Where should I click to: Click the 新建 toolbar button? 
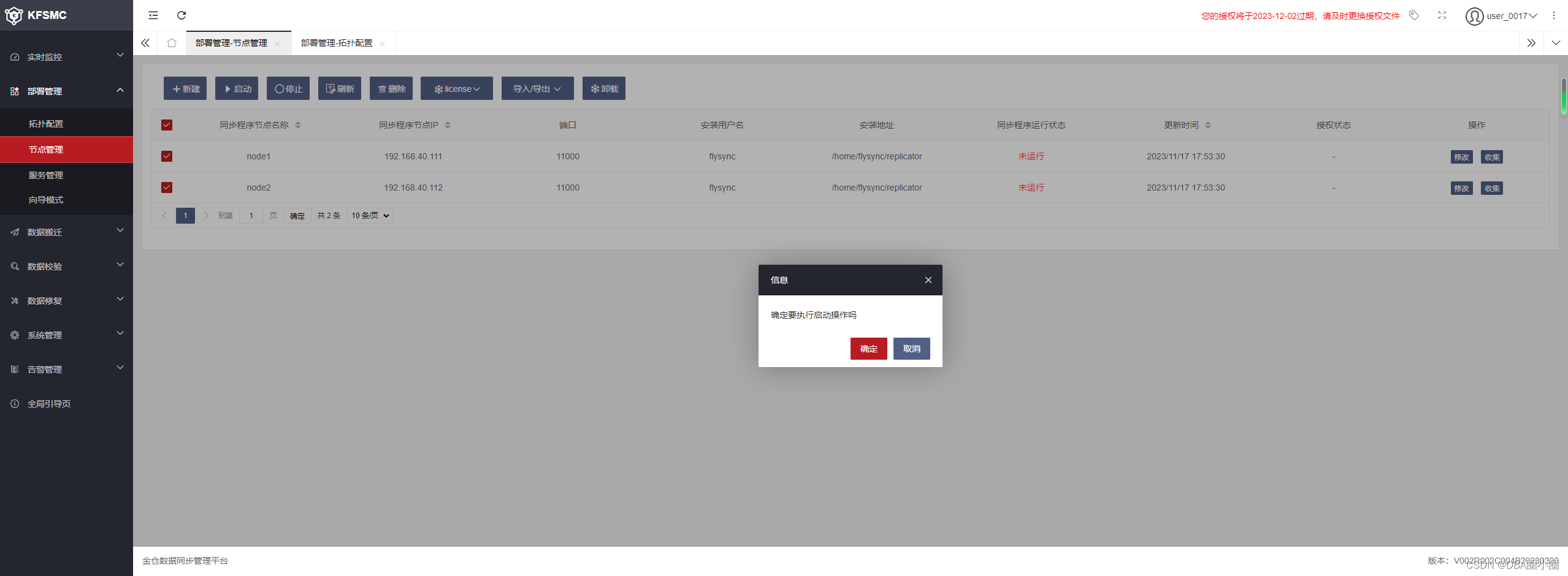[185, 88]
